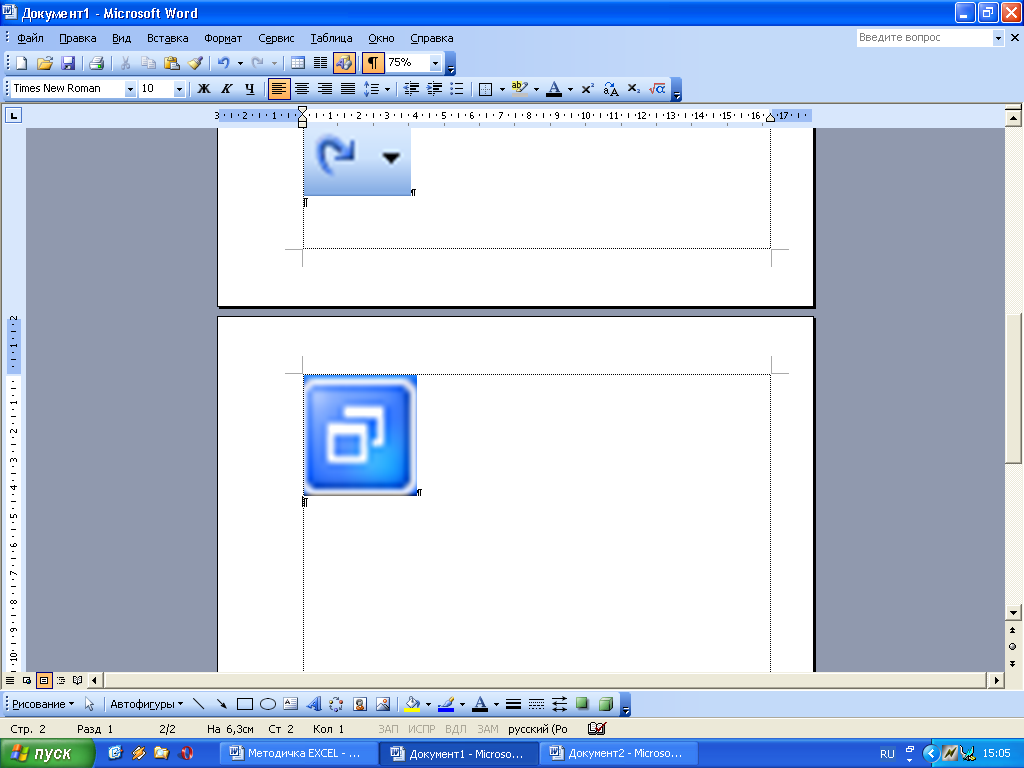Insert a table from the toolbar
1024x768 pixels.
pos(298,63)
